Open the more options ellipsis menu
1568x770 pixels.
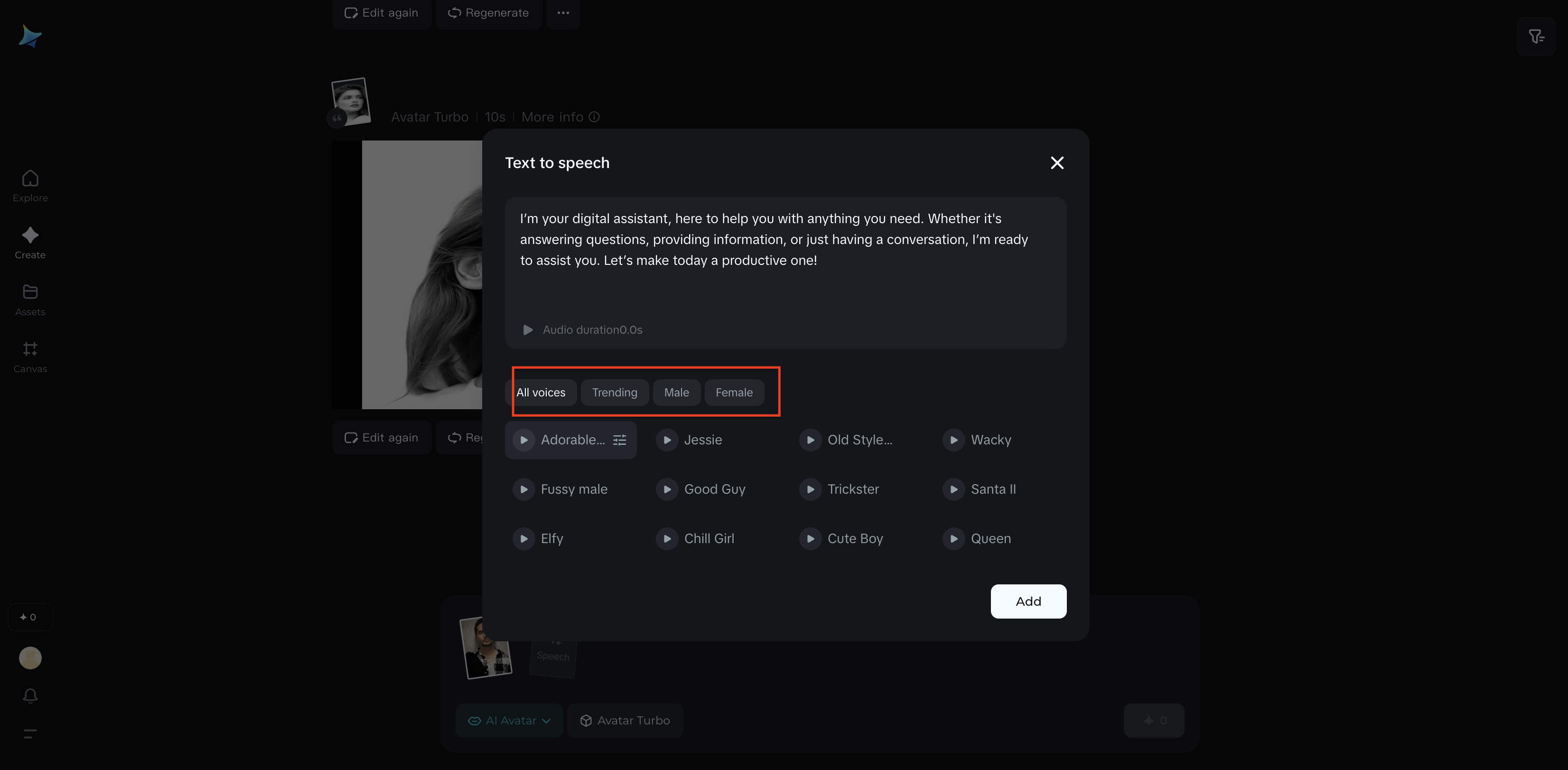(x=563, y=13)
